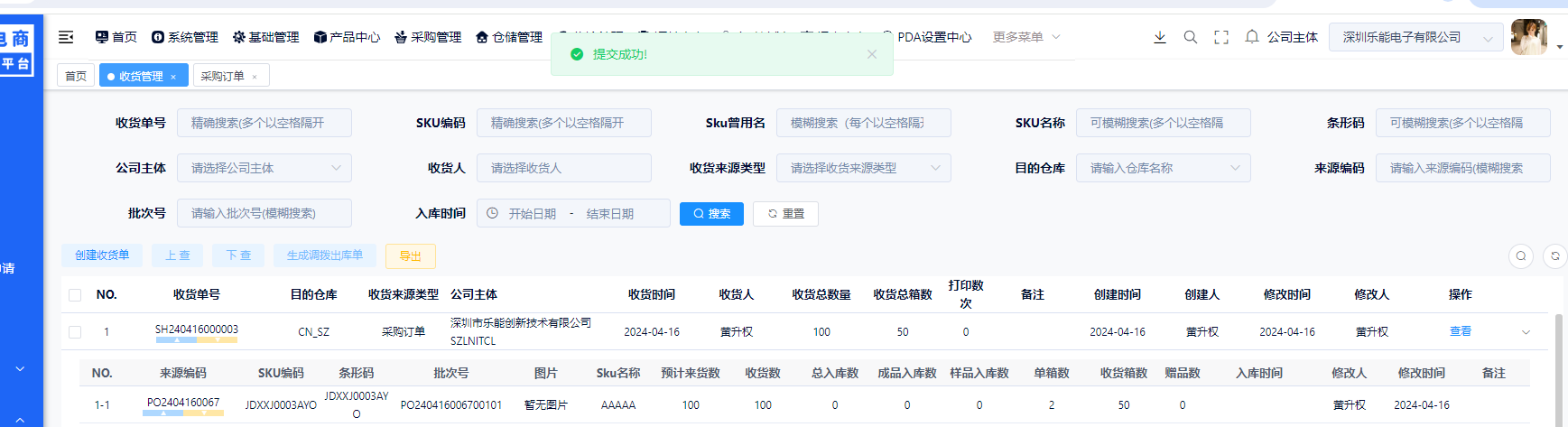Open the notification bell
Screen dimensions: 1568x427
point(1252,37)
